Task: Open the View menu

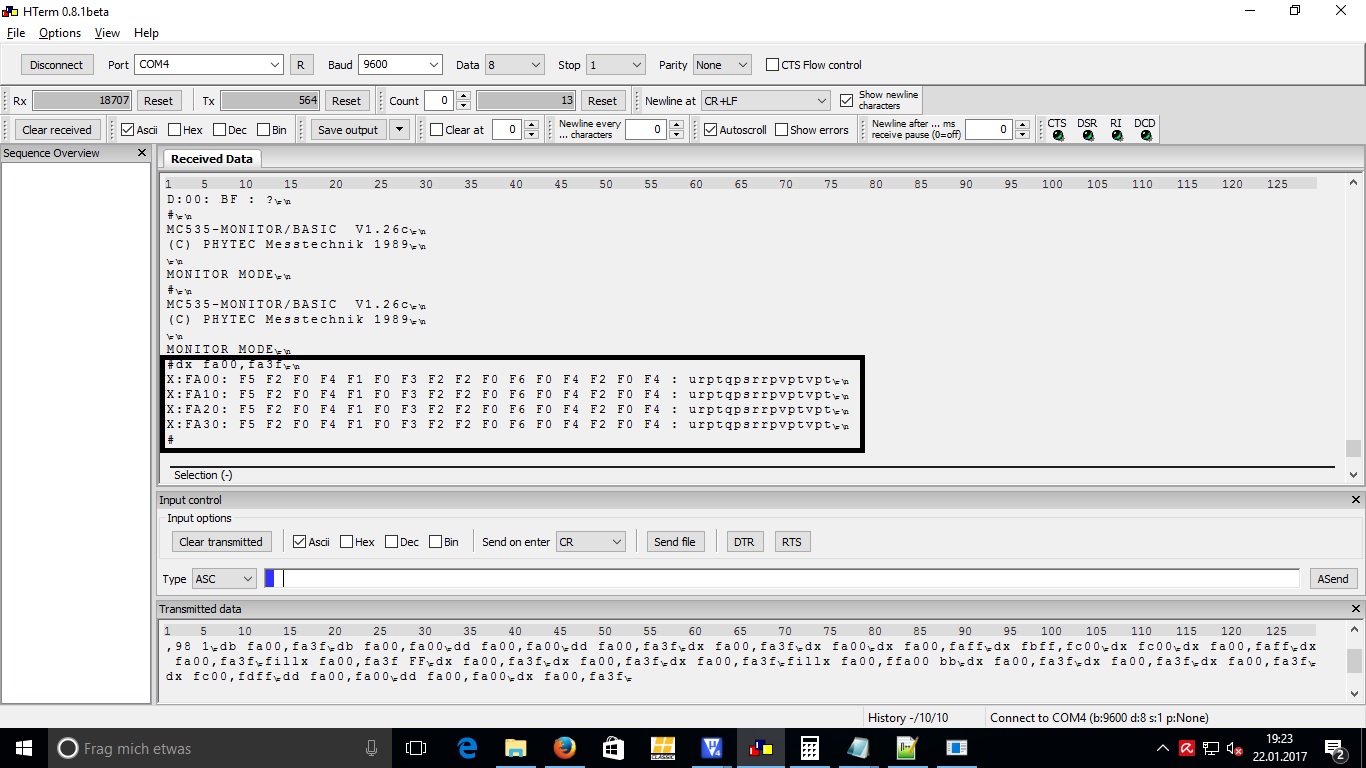Action: tap(107, 33)
